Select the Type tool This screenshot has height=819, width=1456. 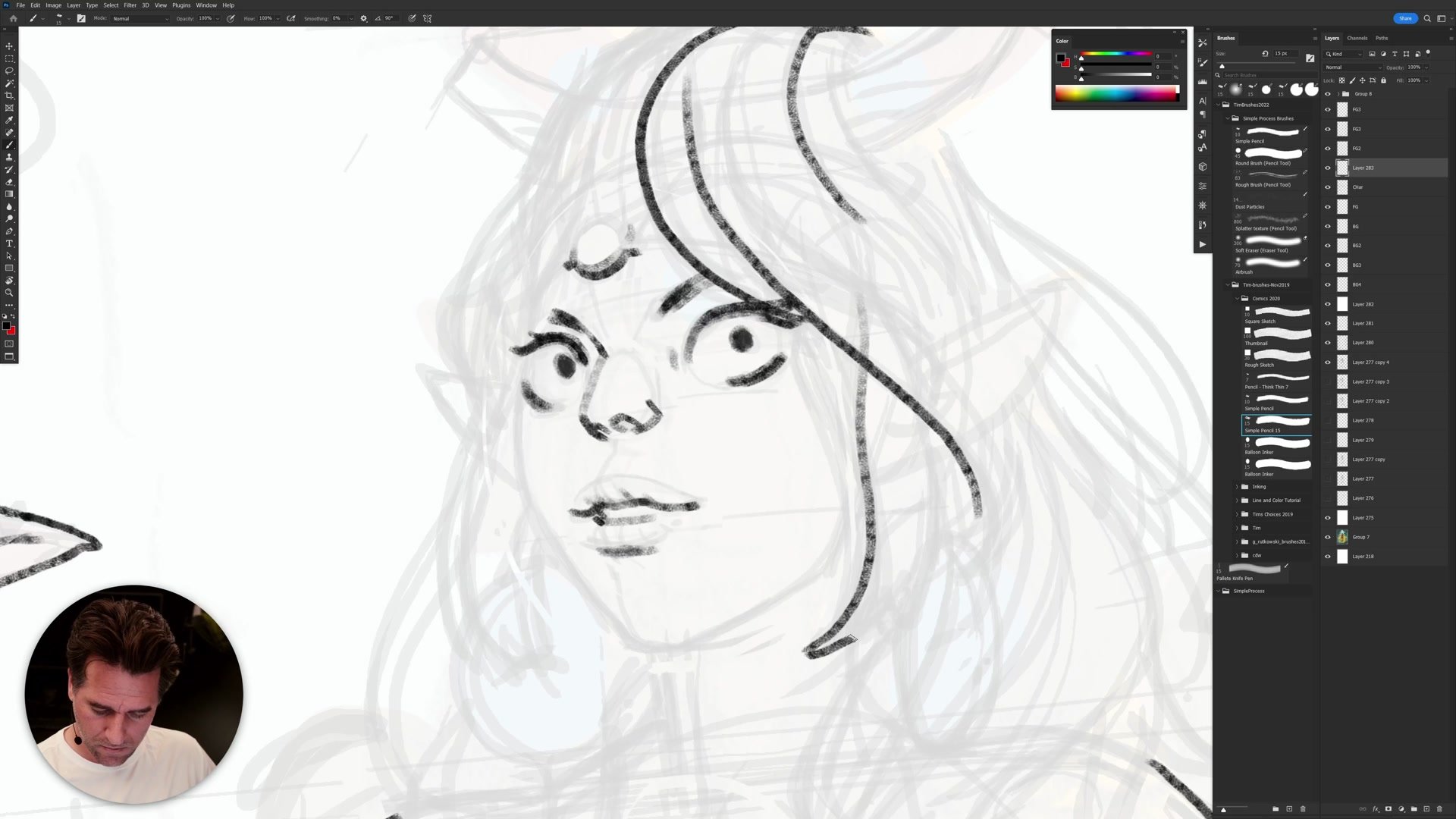click(9, 243)
